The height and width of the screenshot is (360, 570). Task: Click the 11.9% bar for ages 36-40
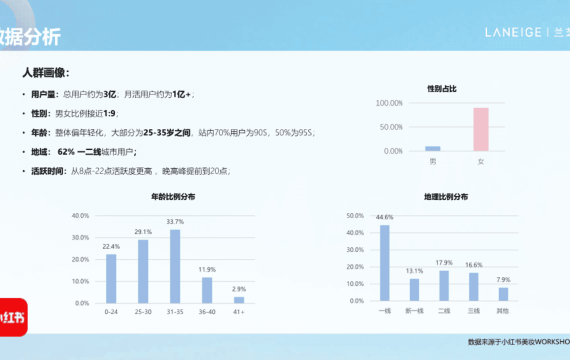207,290
